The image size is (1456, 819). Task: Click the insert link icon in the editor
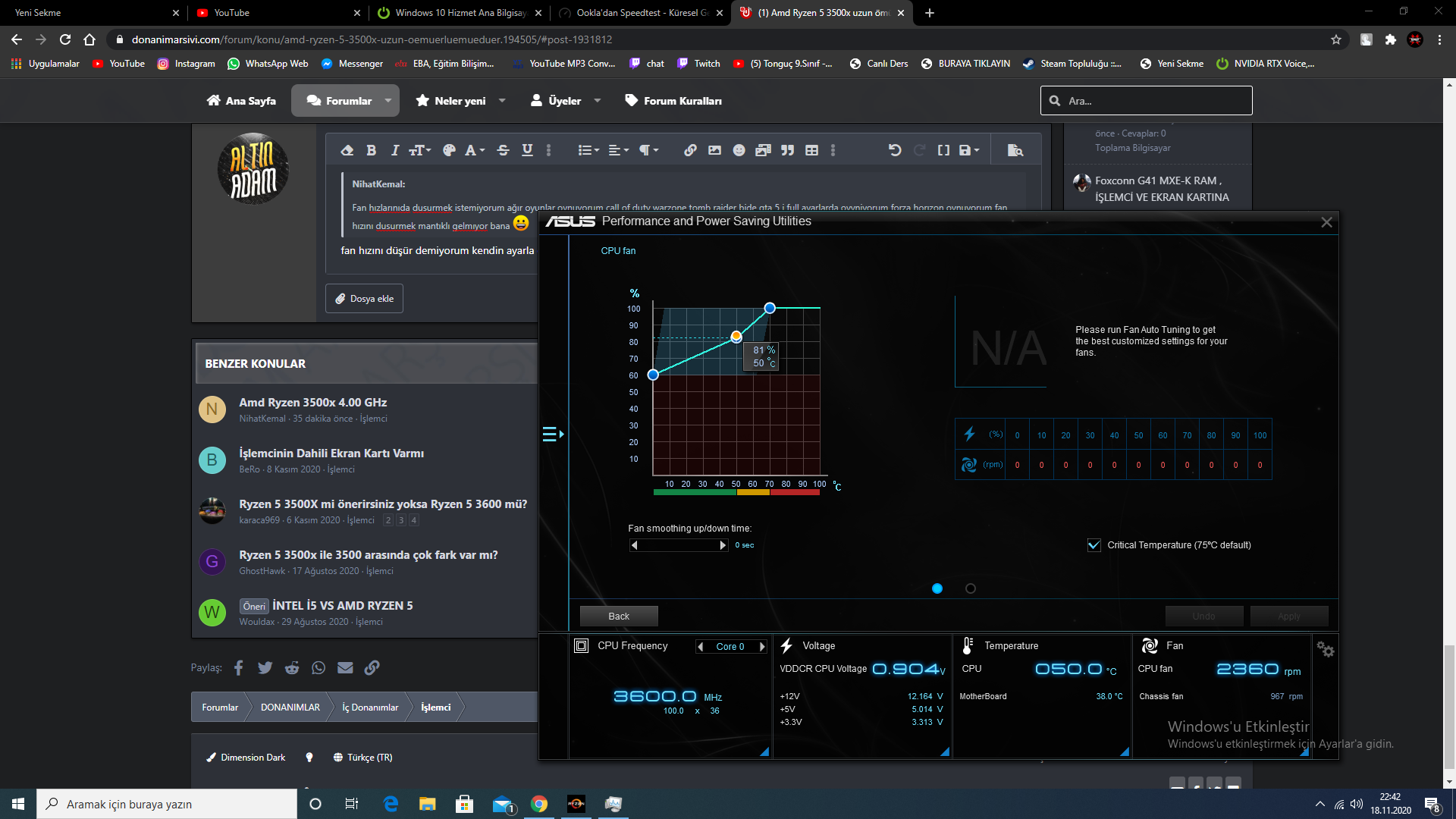click(x=690, y=150)
